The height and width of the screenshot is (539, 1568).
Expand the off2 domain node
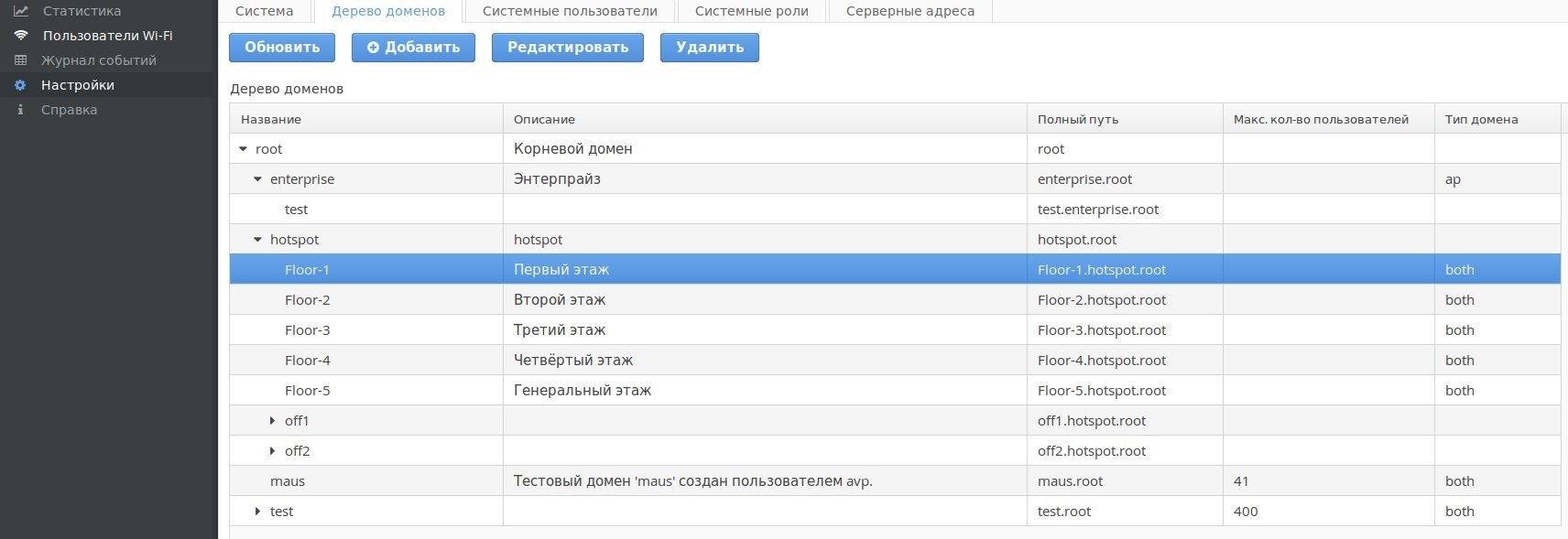pos(272,451)
